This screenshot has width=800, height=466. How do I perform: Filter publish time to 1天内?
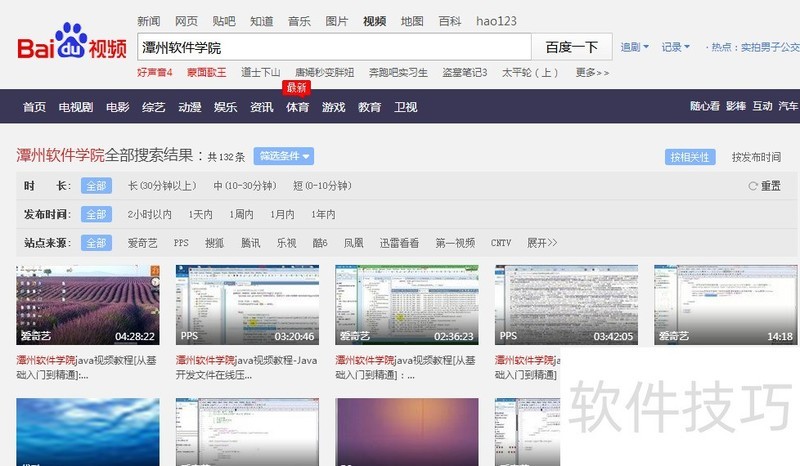201,214
